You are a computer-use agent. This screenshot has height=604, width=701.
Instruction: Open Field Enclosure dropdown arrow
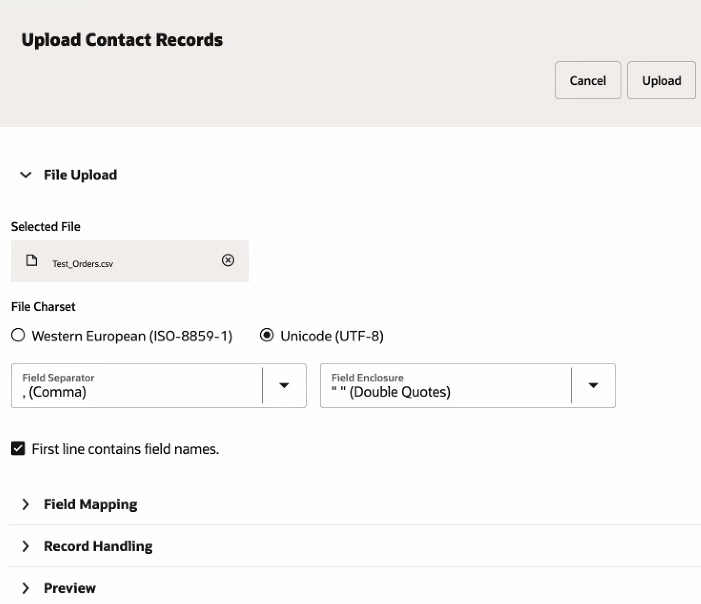[593, 386]
